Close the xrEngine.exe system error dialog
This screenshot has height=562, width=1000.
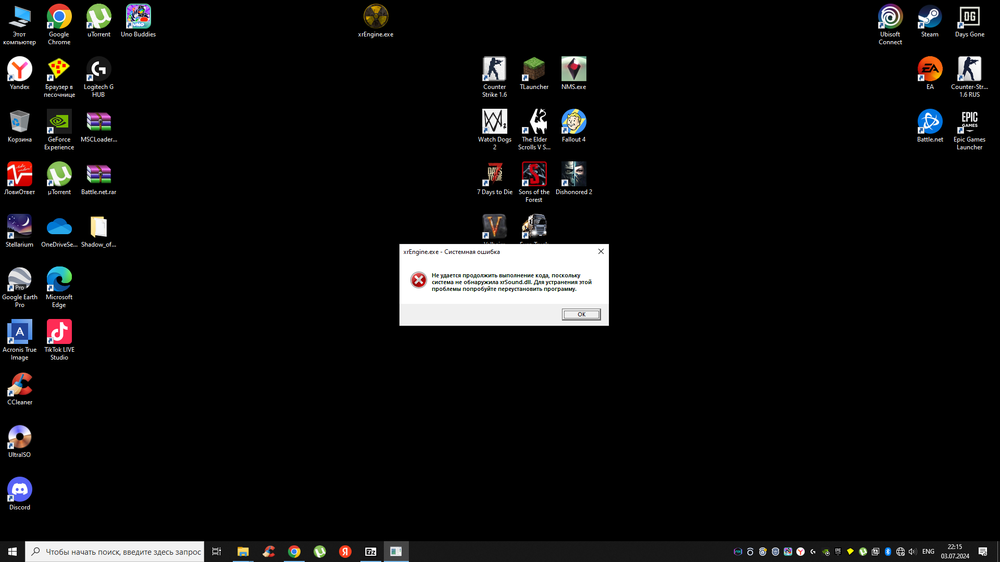tap(601, 251)
